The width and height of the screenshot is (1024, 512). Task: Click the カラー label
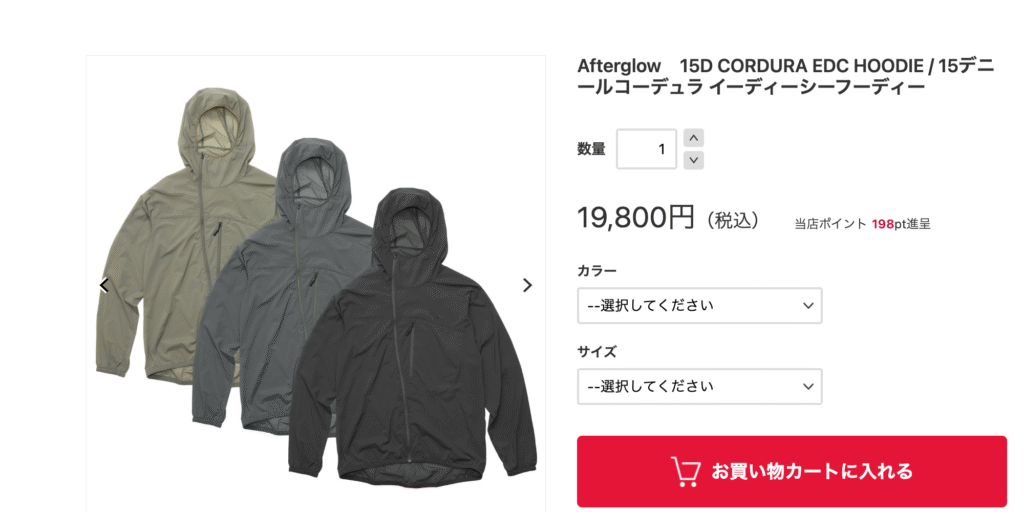point(597,271)
